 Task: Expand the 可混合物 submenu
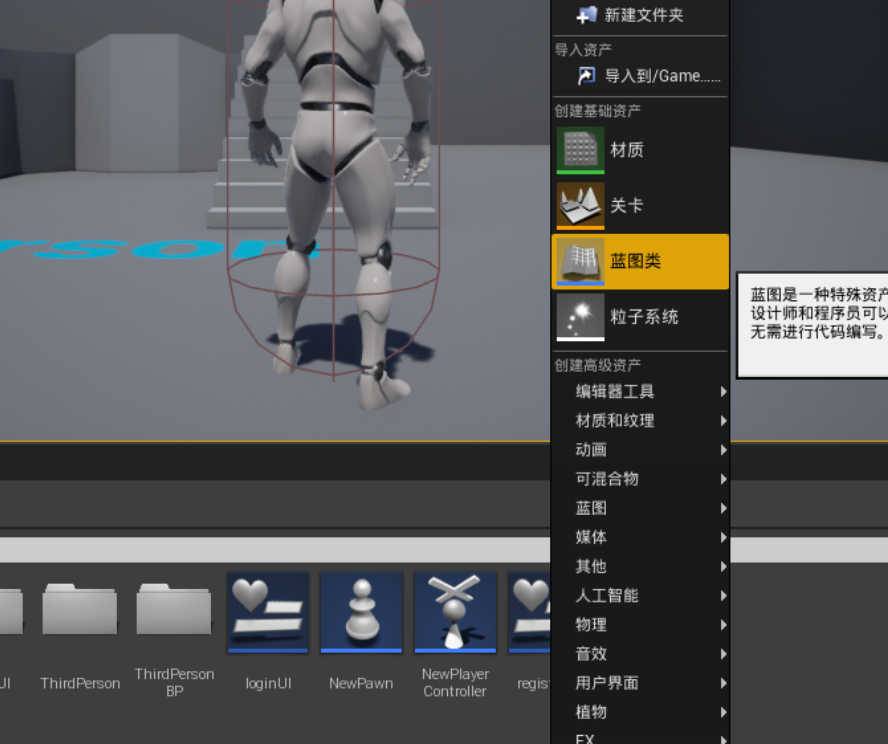(x=607, y=479)
